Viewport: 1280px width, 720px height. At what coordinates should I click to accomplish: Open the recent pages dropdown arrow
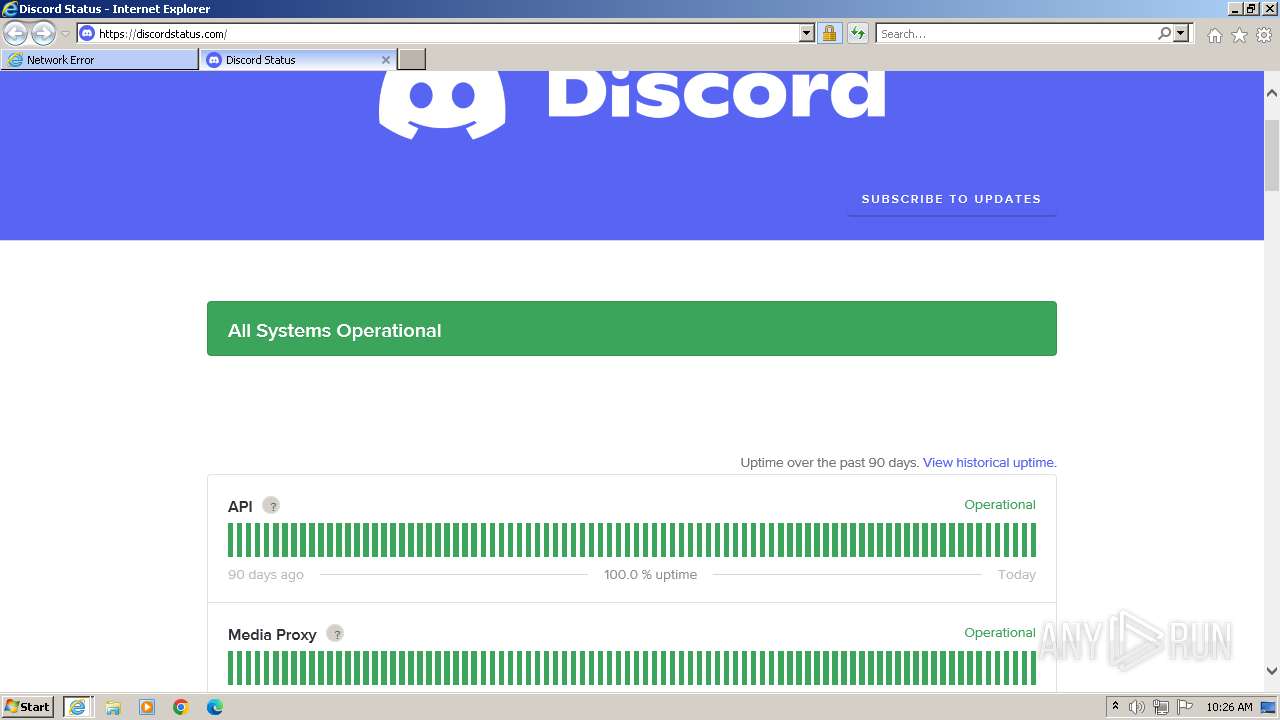(x=65, y=34)
